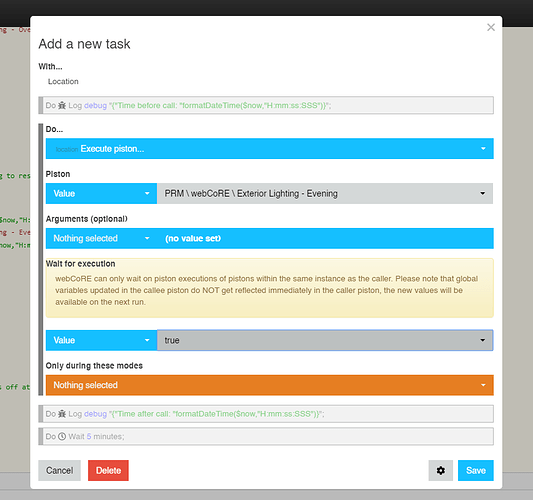Click the Cancel button
This screenshot has height=500, width=533.
[59, 470]
